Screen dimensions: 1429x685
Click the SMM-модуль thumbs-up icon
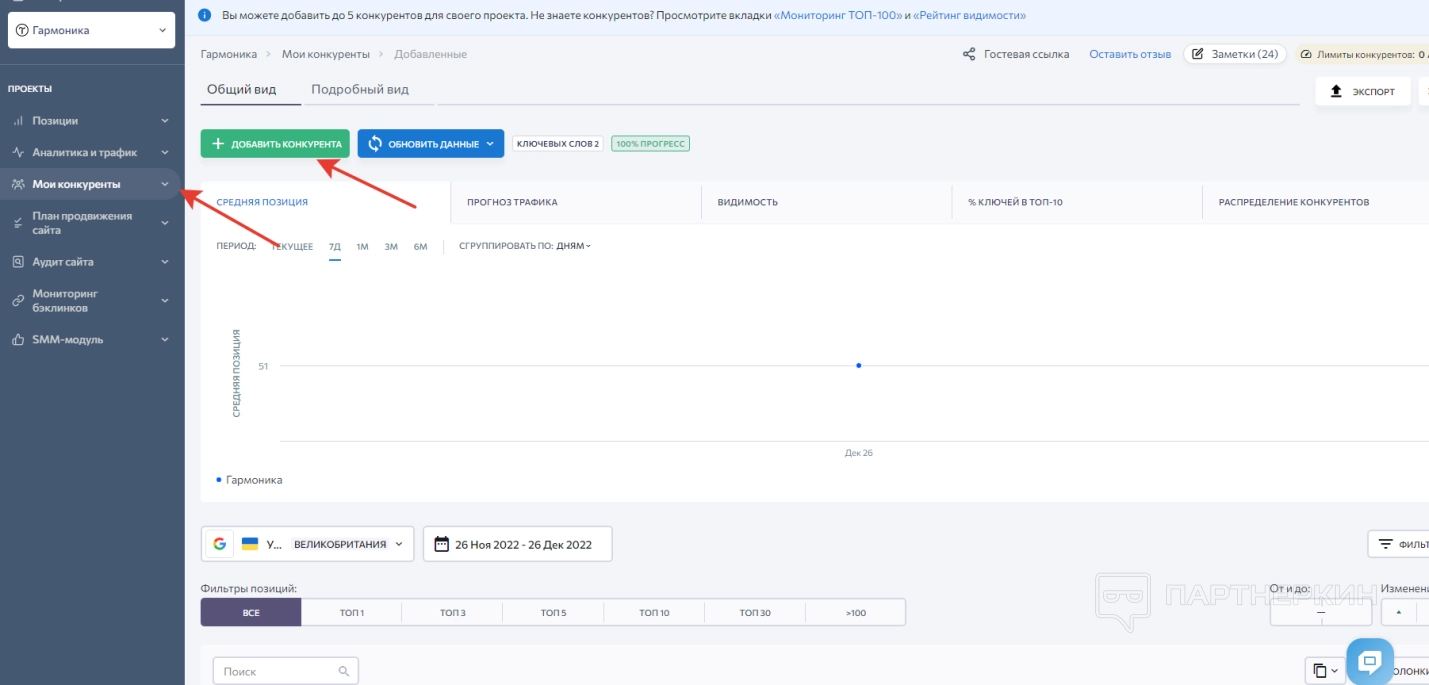18,340
